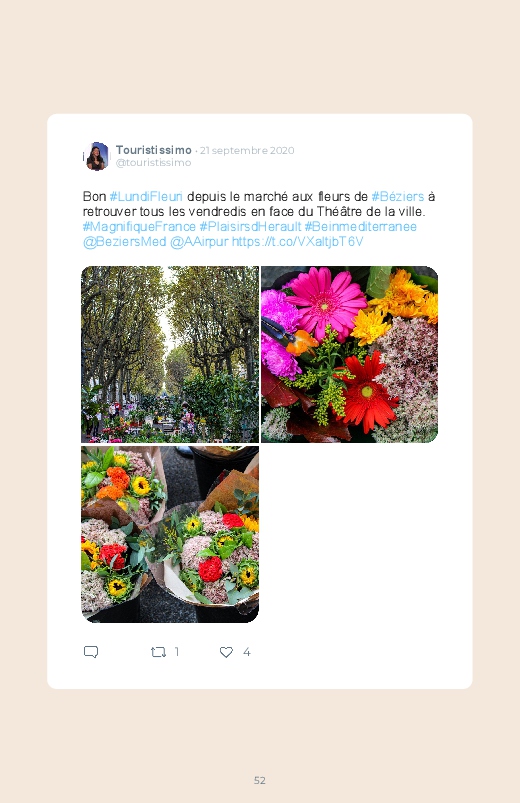The height and width of the screenshot is (803, 520).
Task: View the pink gerbera bouquet photo
Action: [x=349, y=354]
